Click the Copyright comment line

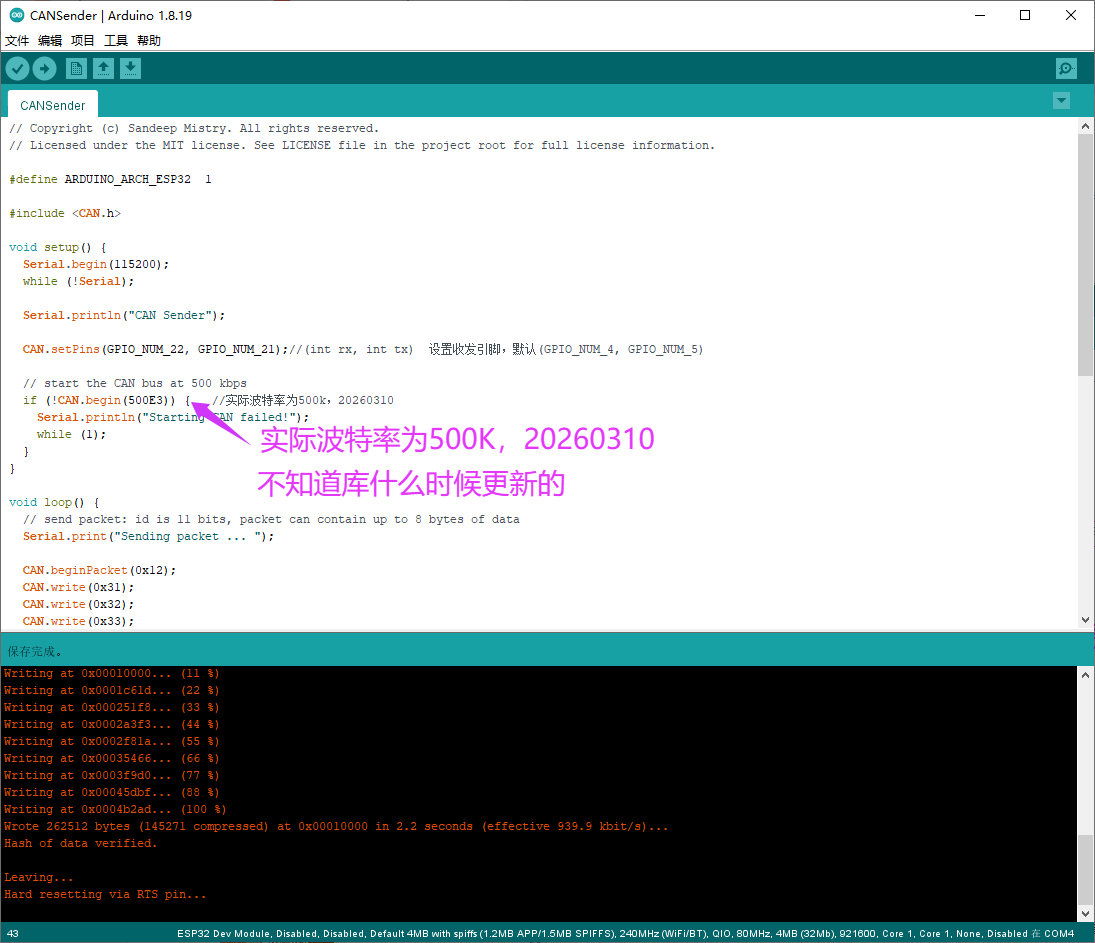tap(194, 128)
